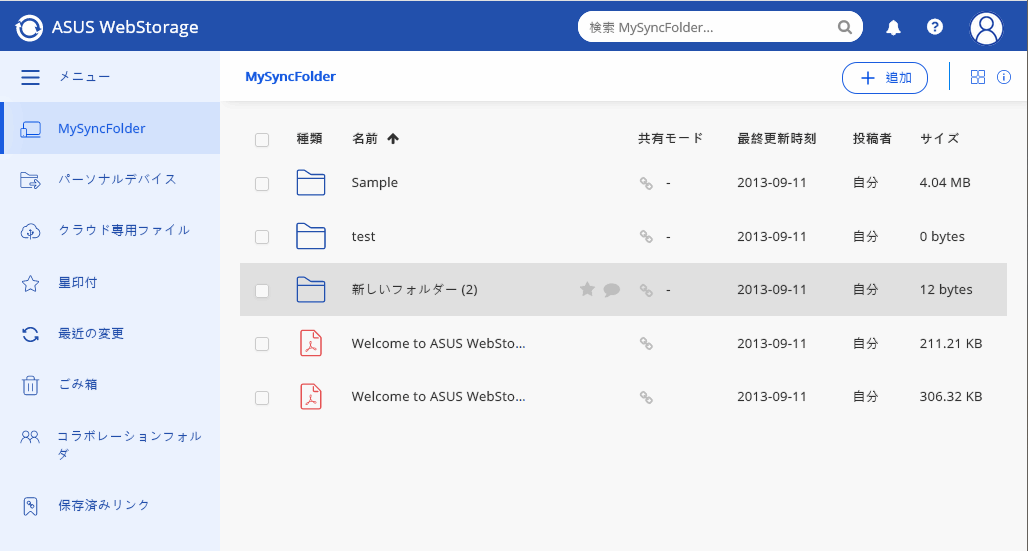Check the Sample folder checkbox
This screenshot has width=1028, height=551.
pyautogui.click(x=262, y=184)
